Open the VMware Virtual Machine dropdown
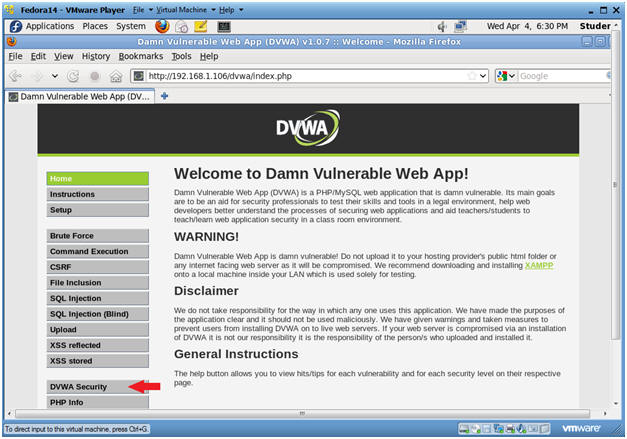This screenshot has width=627, height=439. (186, 10)
